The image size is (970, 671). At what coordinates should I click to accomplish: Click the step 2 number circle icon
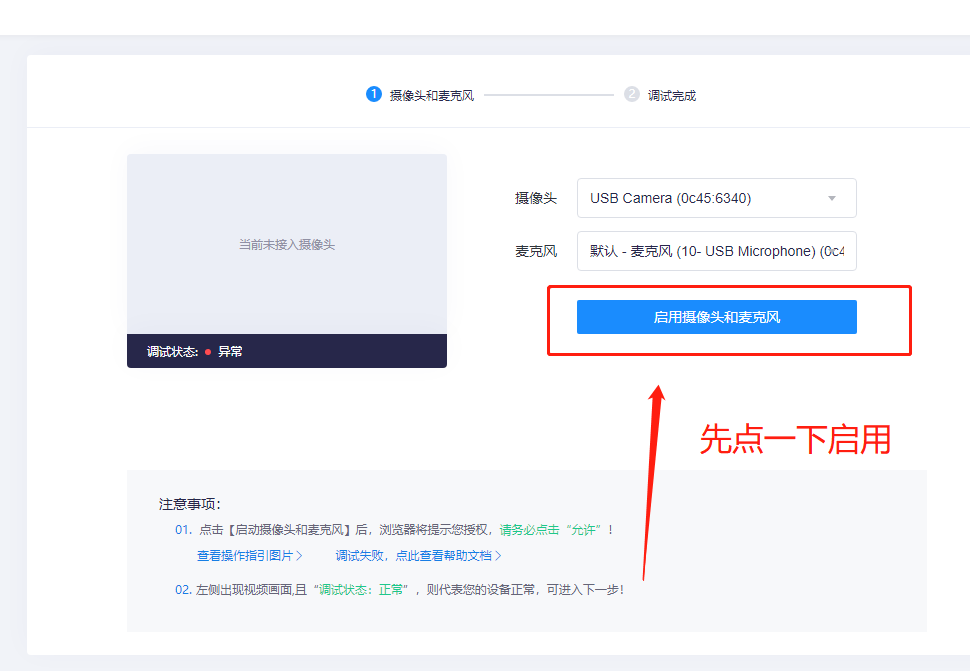(x=632, y=94)
